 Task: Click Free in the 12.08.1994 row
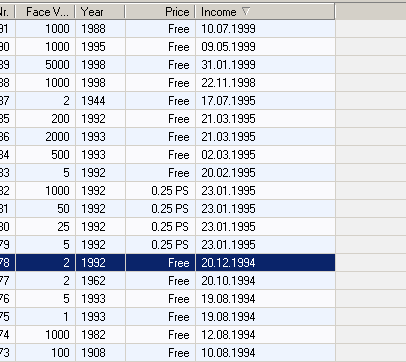click(179, 335)
